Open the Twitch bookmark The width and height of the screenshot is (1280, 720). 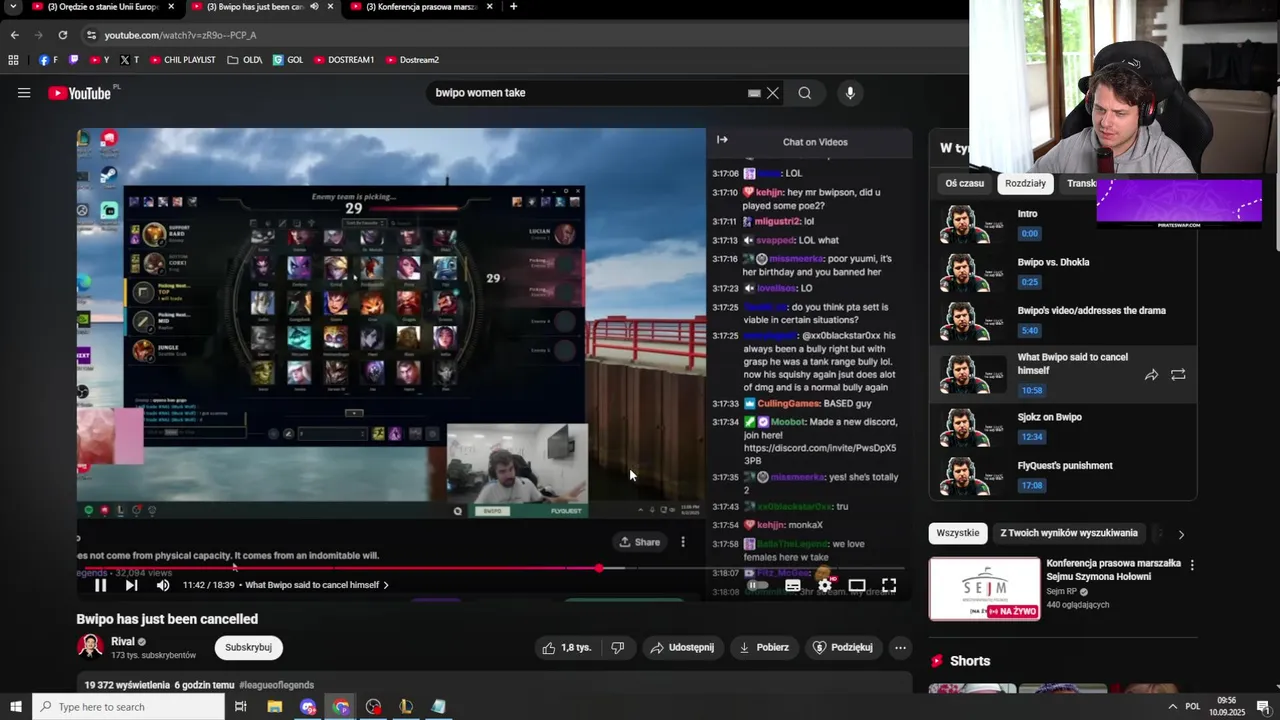coord(73,60)
